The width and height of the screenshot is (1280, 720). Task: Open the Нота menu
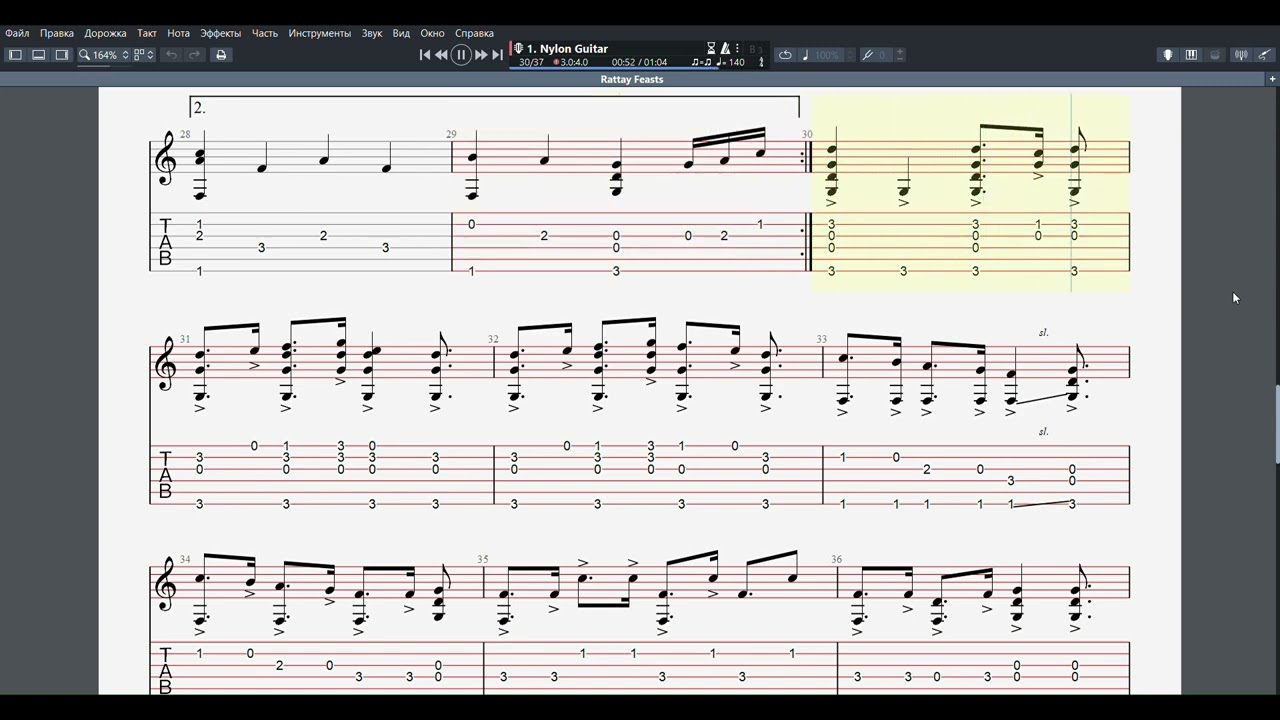pyautogui.click(x=179, y=33)
